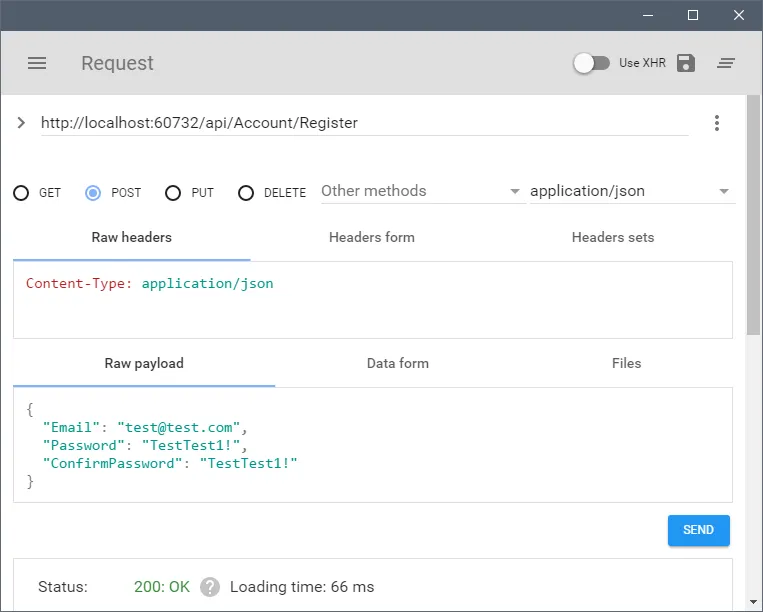Screen dimensions: 763x612
Task: Open the hamburger navigation menu
Action: [37, 63]
